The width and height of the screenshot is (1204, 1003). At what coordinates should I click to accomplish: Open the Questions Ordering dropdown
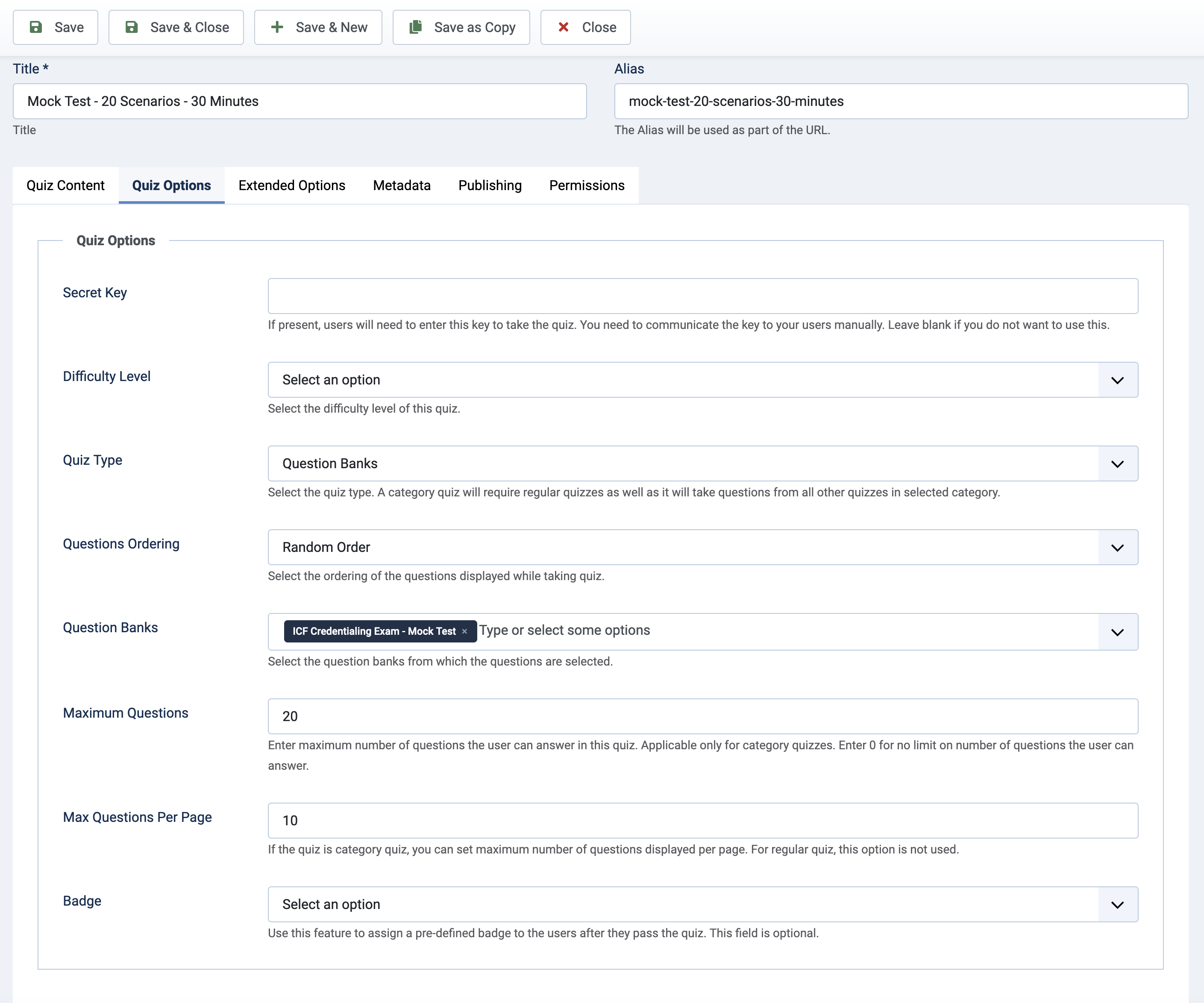pyautogui.click(x=1117, y=547)
